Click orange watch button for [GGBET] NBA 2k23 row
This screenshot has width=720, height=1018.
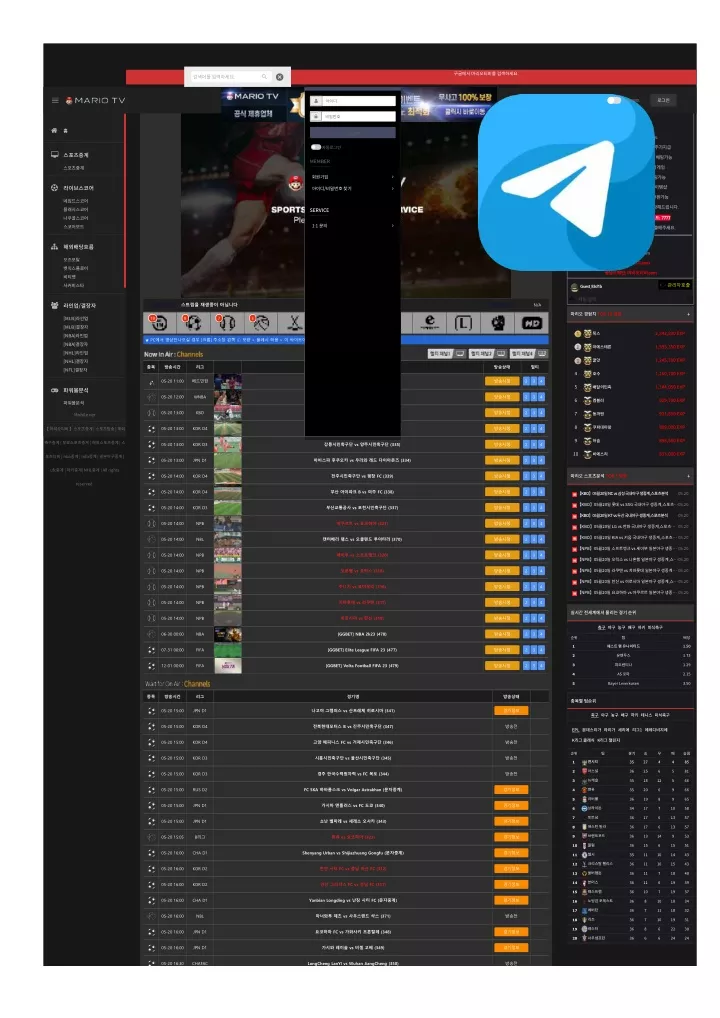coord(502,634)
